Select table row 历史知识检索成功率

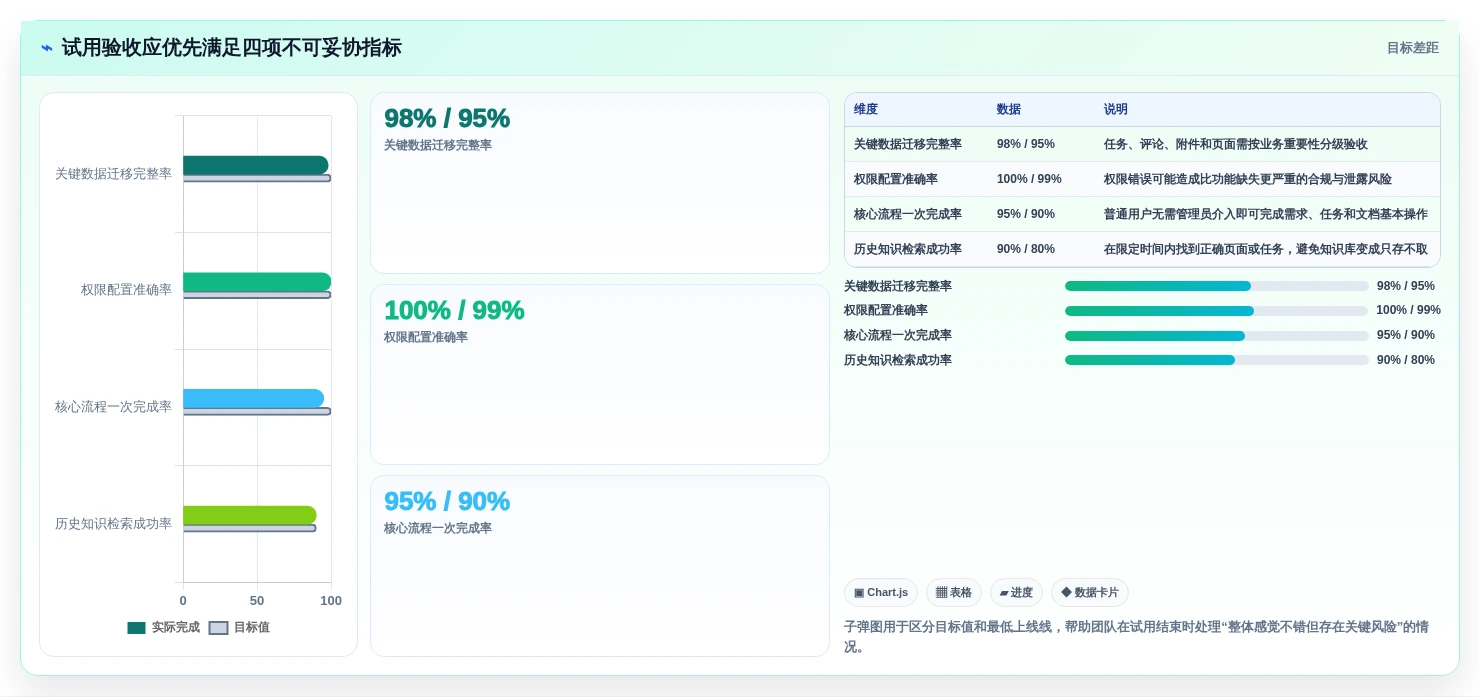click(x=1142, y=249)
